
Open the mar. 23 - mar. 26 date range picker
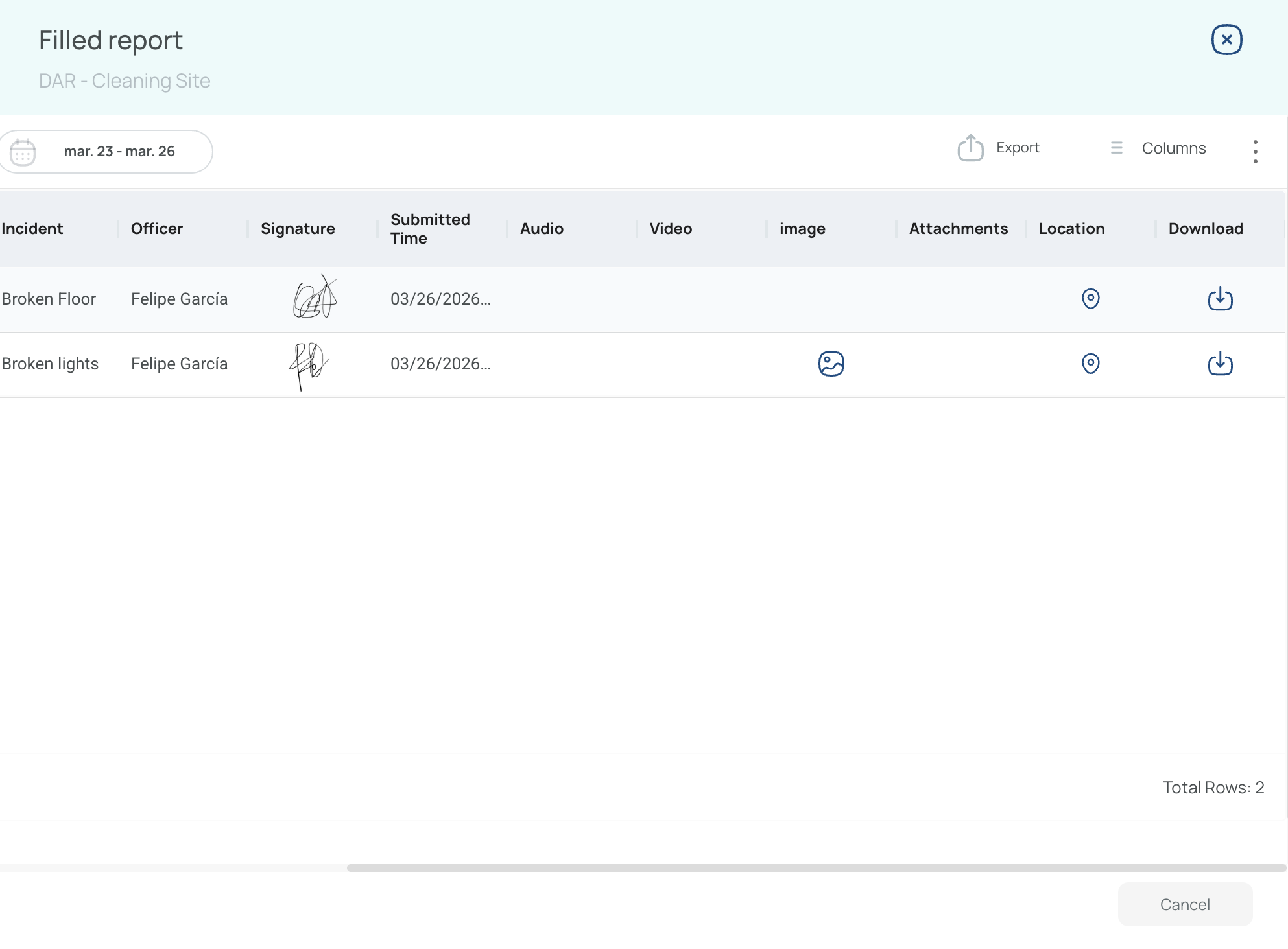tap(119, 152)
